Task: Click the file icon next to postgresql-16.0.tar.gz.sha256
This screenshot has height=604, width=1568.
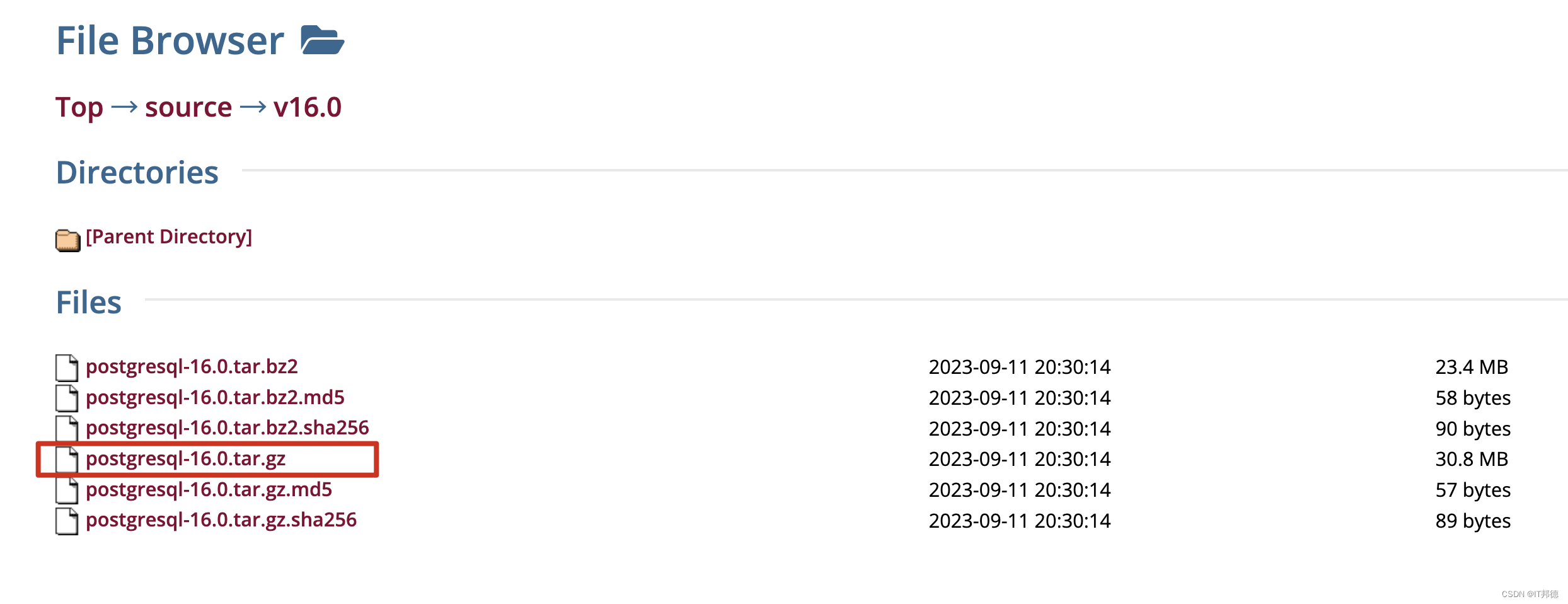Action: 66,521
